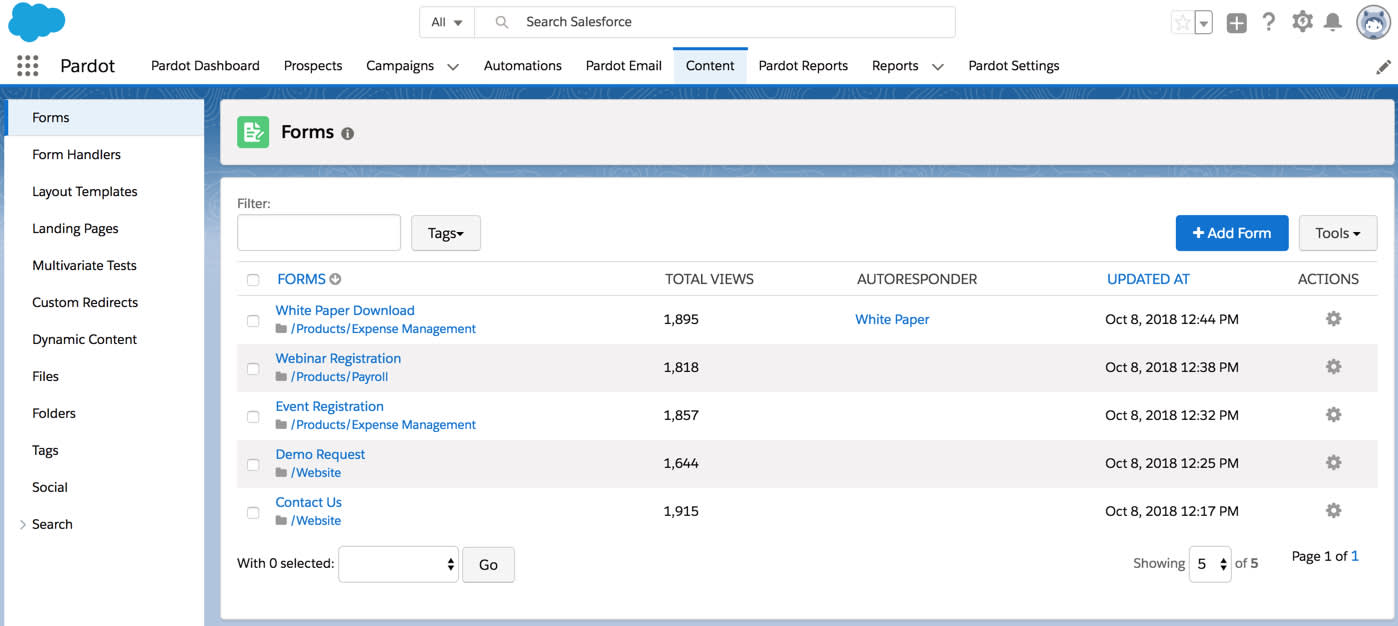The image size is (1398, 626).
Task: Click the search magnifier icon
Action: (502, 22)
